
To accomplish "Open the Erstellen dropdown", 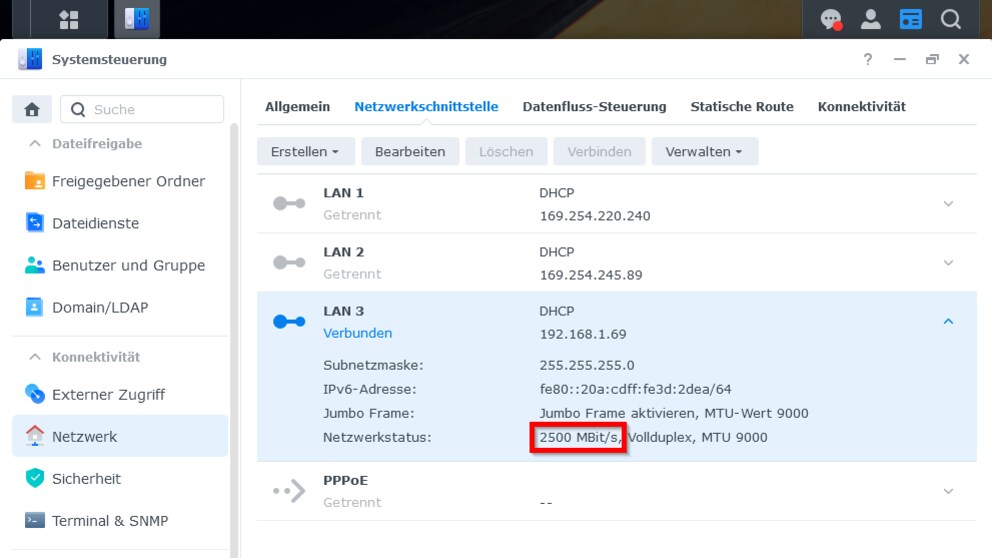I will coord(306,152).
